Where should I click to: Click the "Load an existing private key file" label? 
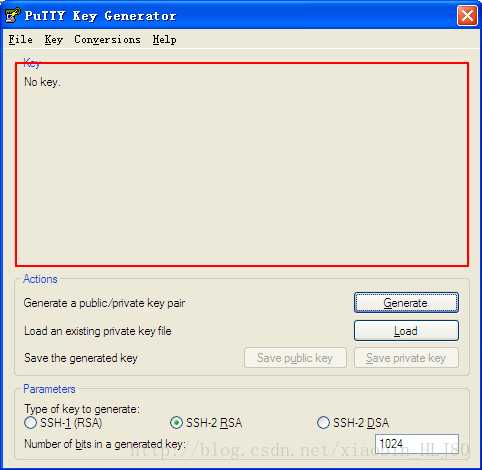coord(98,331)
